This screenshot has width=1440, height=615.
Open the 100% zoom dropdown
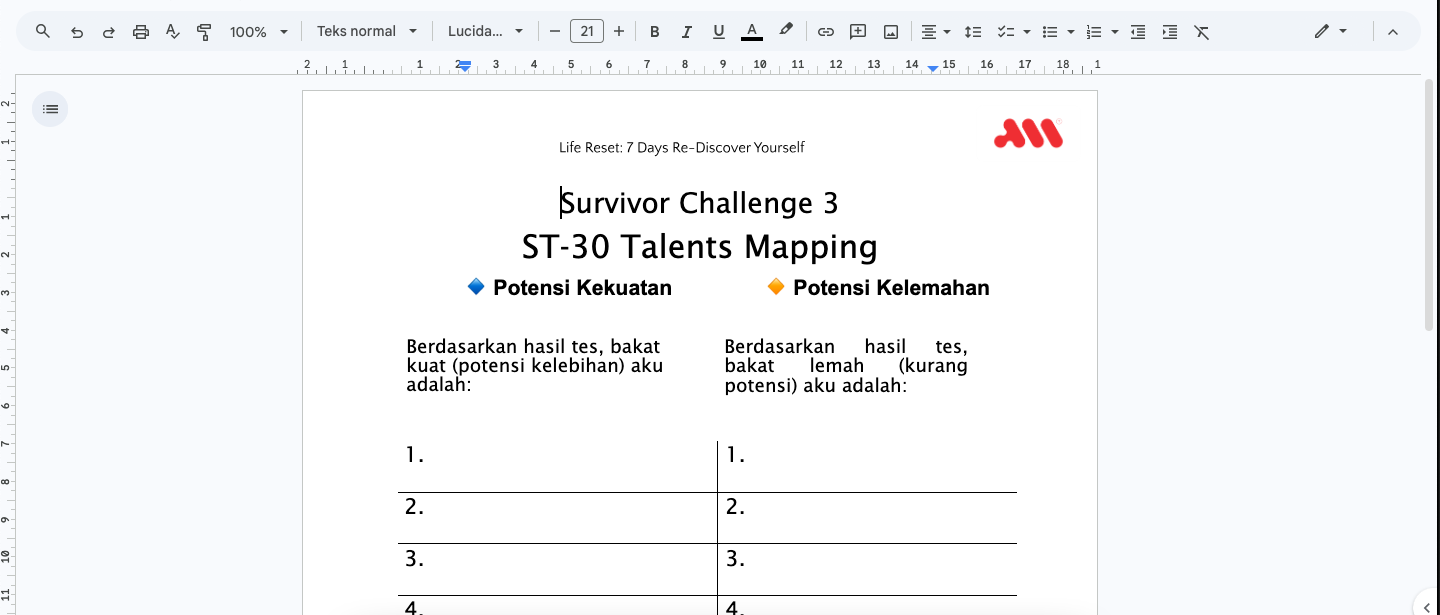[x=259, y=32]
